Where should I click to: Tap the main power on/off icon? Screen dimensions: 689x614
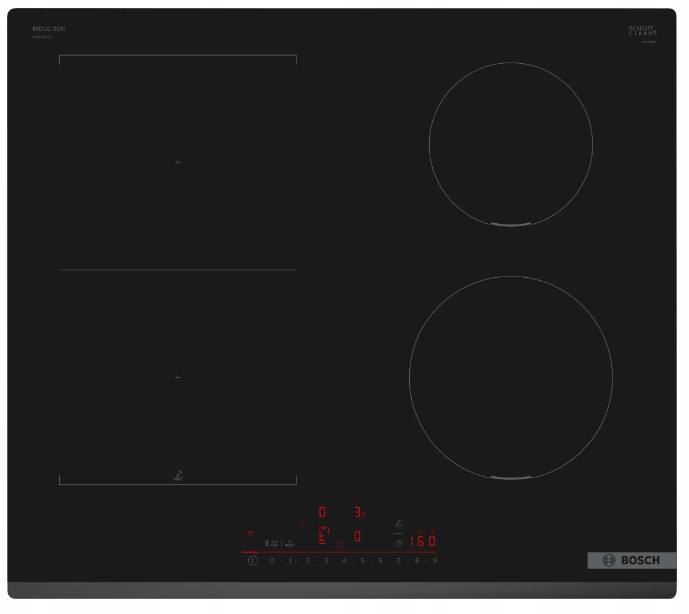coord(253,560)
